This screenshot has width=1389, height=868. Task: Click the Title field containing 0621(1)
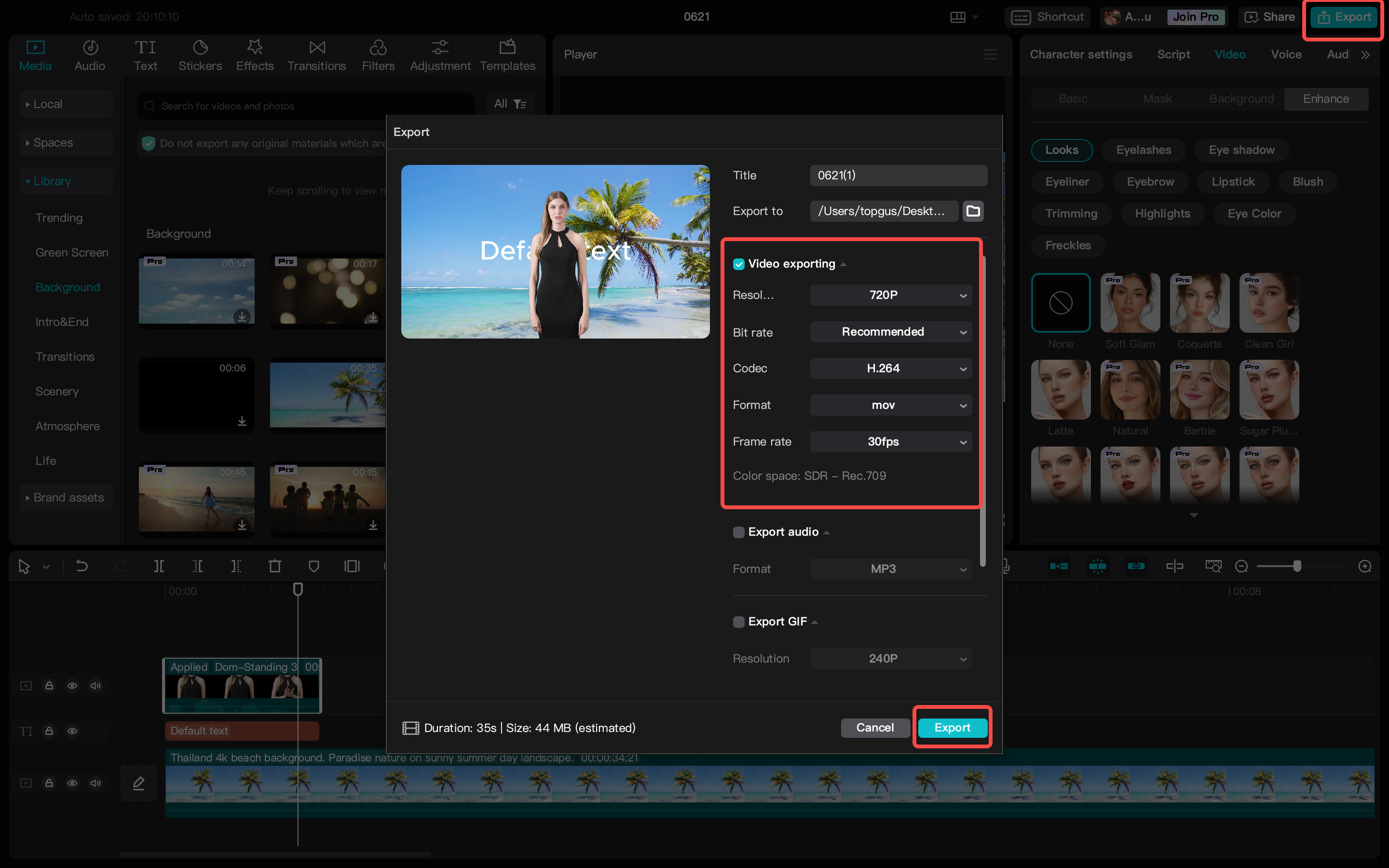coord(898,176)
